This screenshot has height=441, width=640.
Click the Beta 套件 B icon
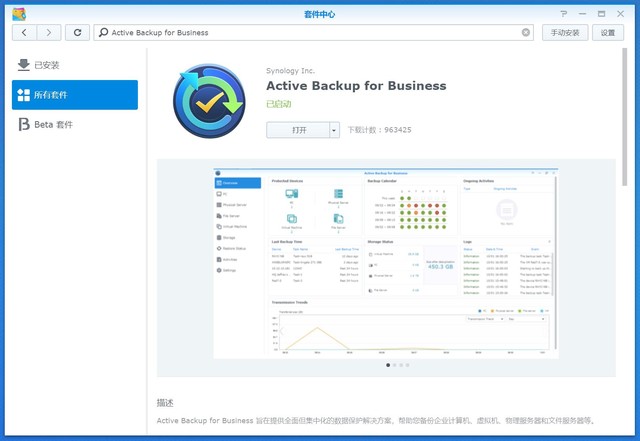click(x=24, y=124)
